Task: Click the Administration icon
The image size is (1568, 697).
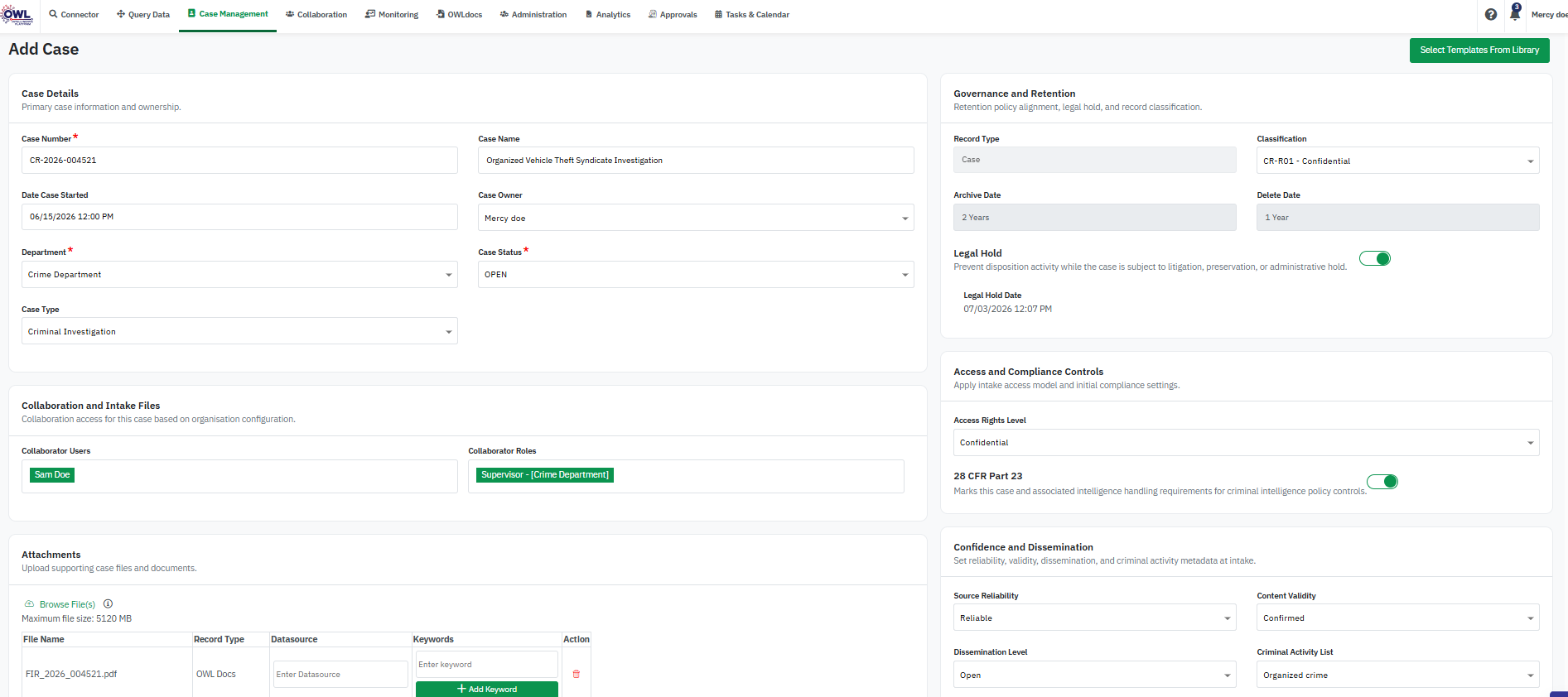Action: 504,14
